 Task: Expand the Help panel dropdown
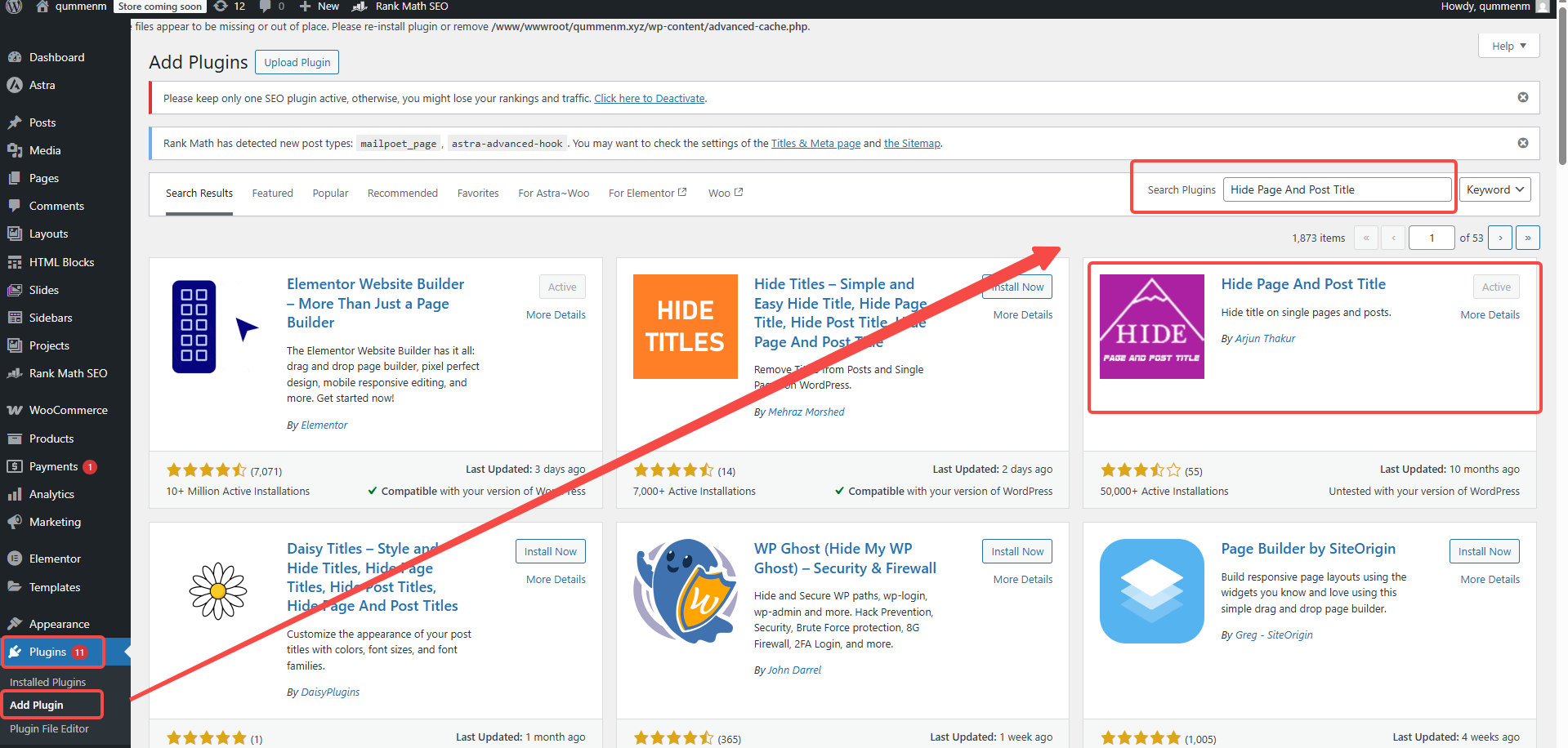pos(1508,46)
